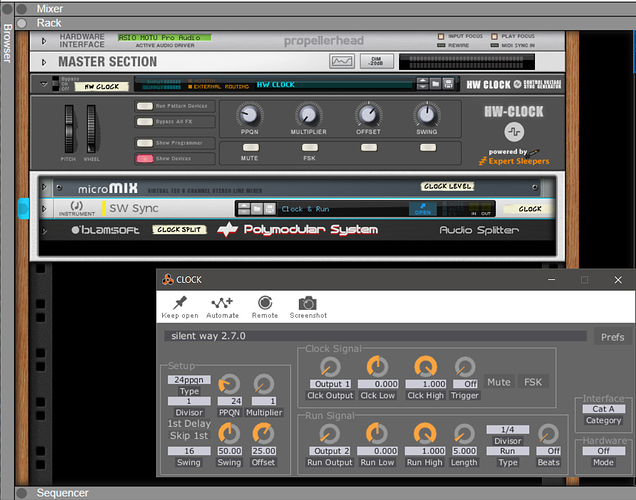
Task: Open the Rack panel
Action: [x=49, y=23]
